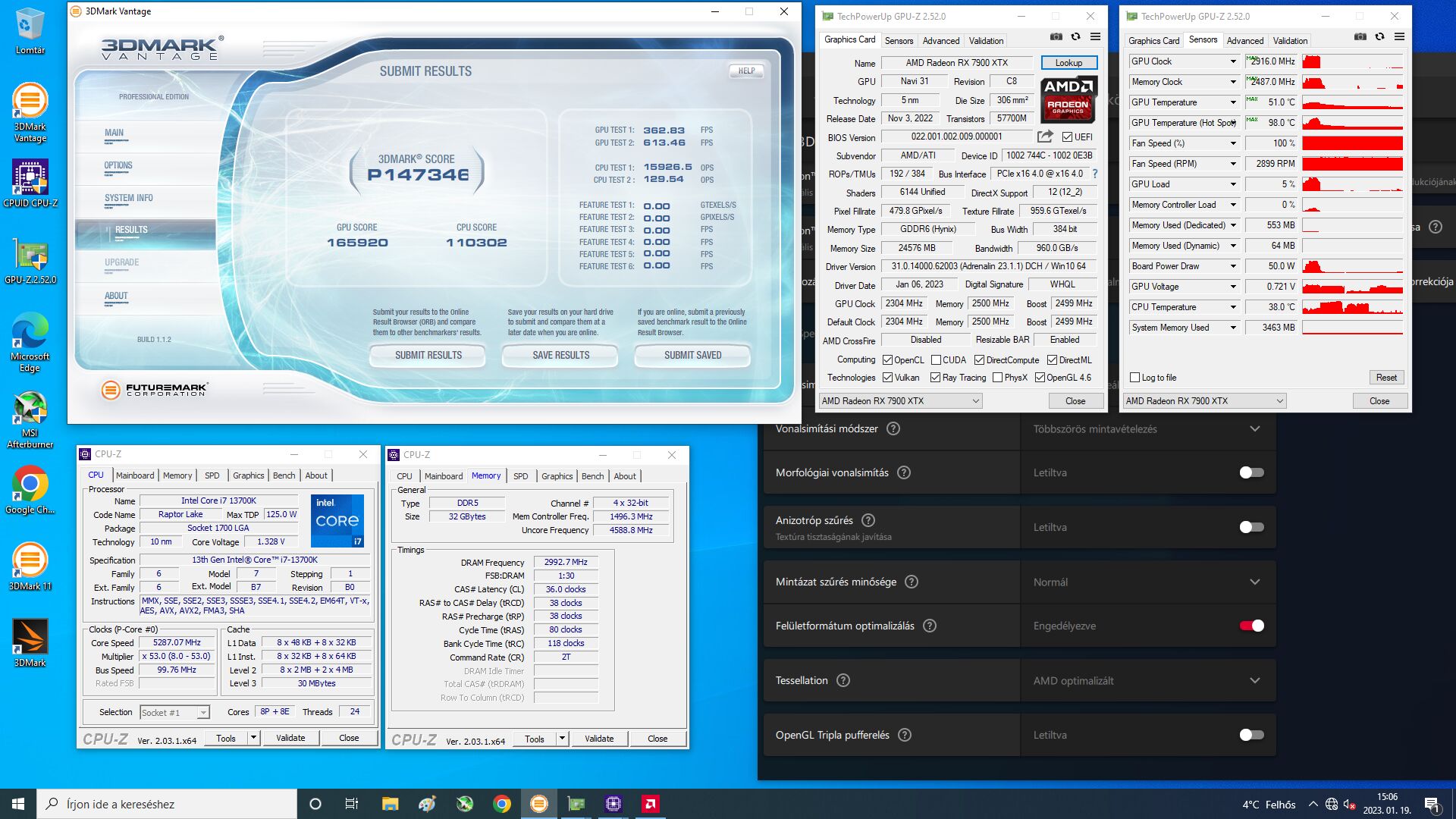Click SUBMIT RESULTS button in 3DMark
This screenshot has height=819, width=1456.
[x=428, y=355]
